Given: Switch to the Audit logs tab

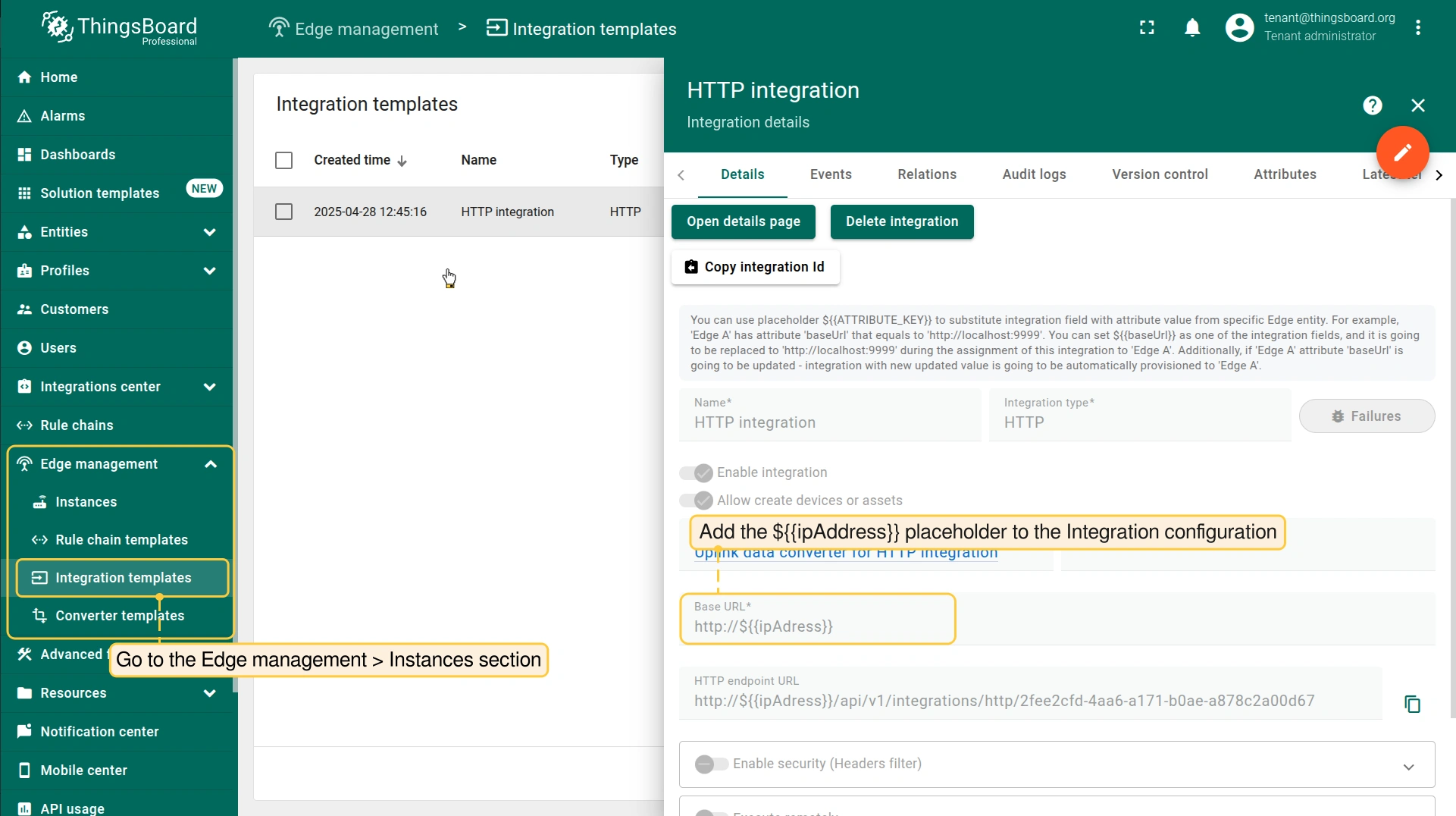Looking at the screenshot, I should (1034, 174).
